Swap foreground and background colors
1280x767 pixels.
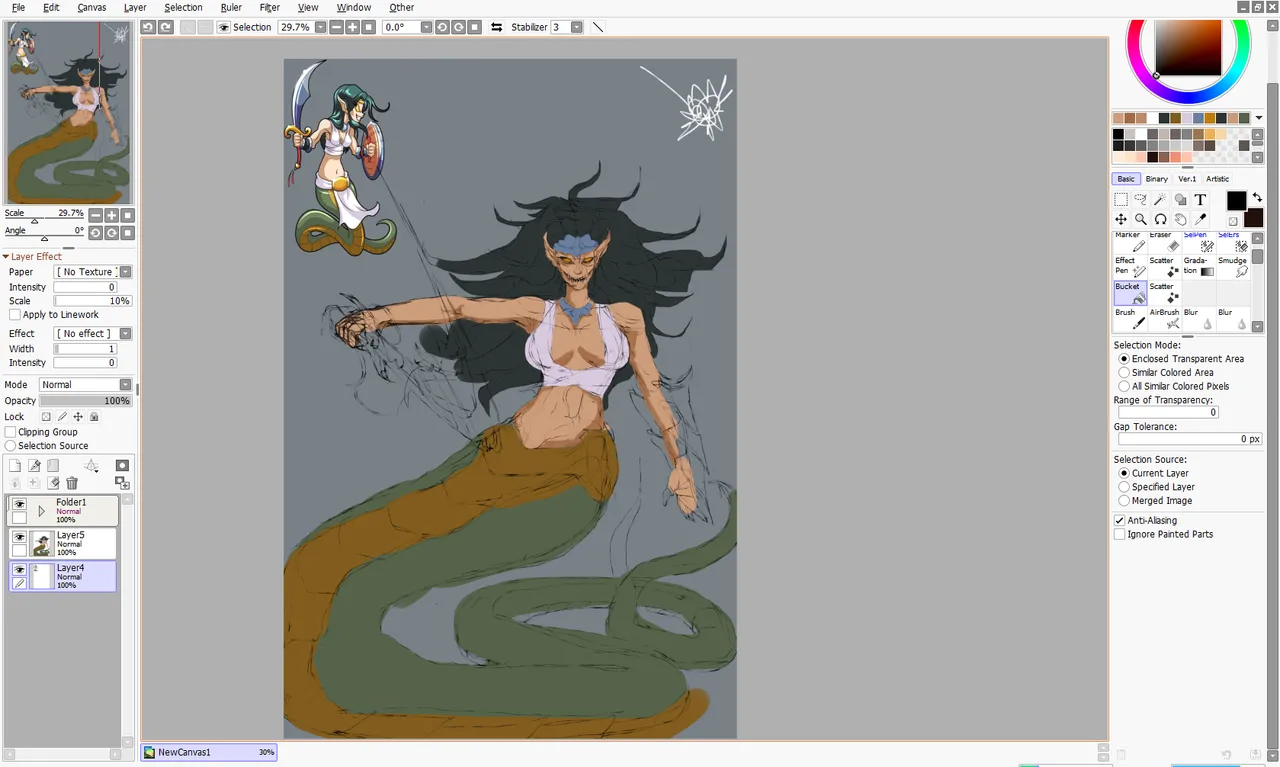point(1257,198)
